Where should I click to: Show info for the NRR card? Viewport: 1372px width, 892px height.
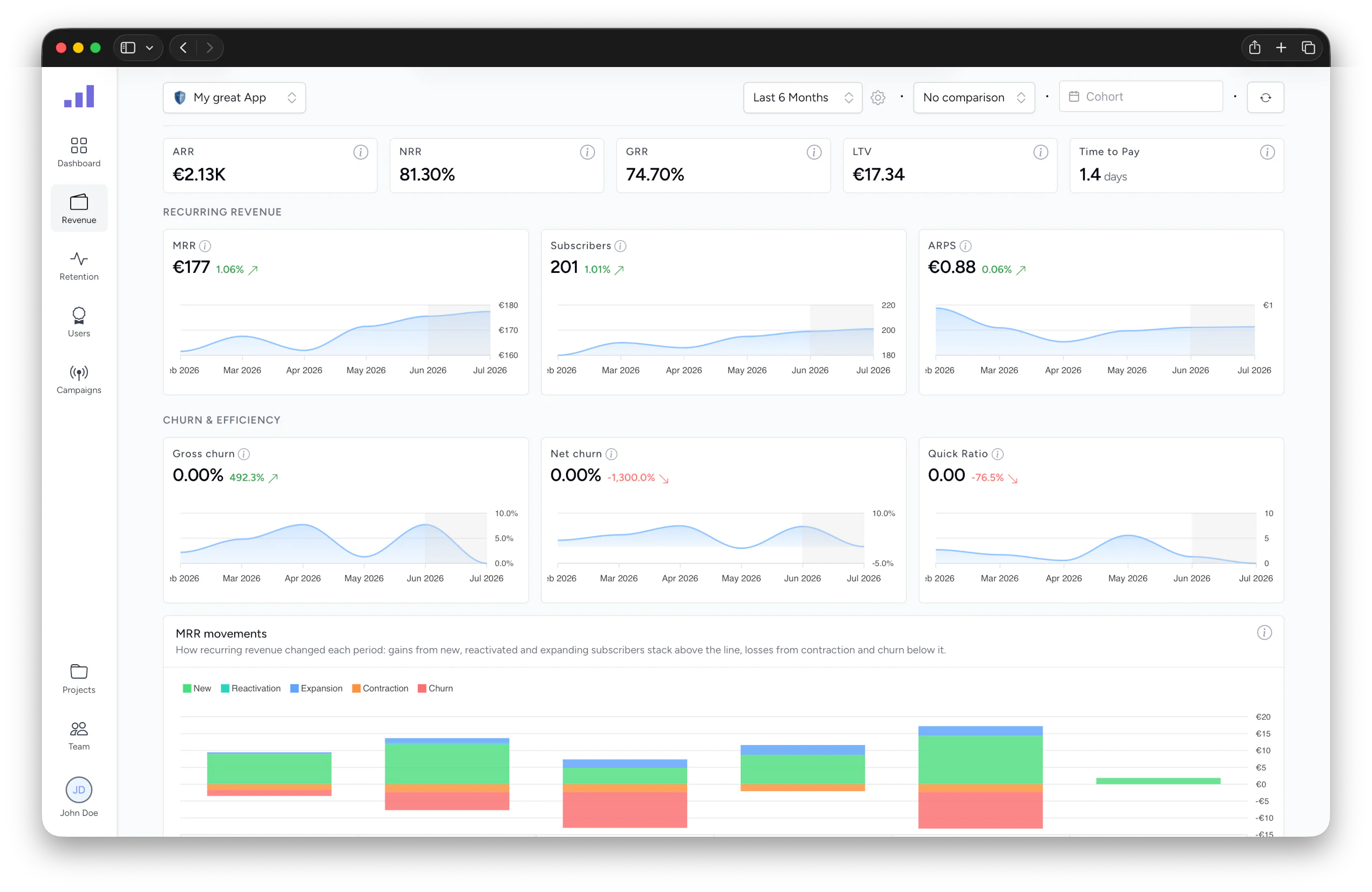tap(587, 152)
